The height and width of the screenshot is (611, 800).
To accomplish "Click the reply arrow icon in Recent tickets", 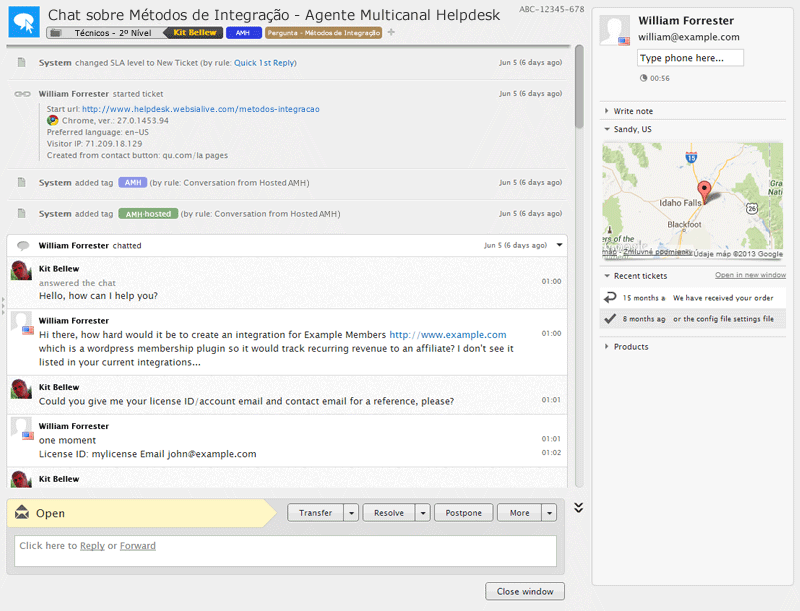I will (x=610, y=297).
